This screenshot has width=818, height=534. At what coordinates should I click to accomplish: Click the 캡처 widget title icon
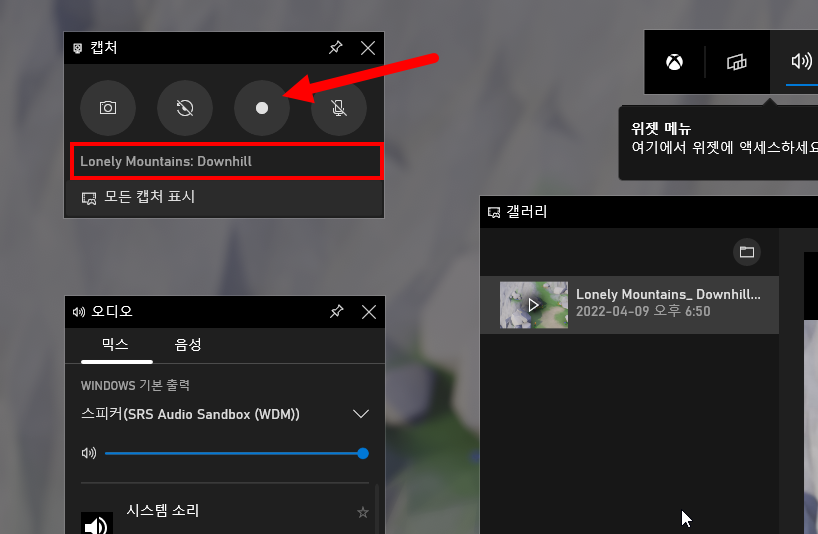pos(77,48)
